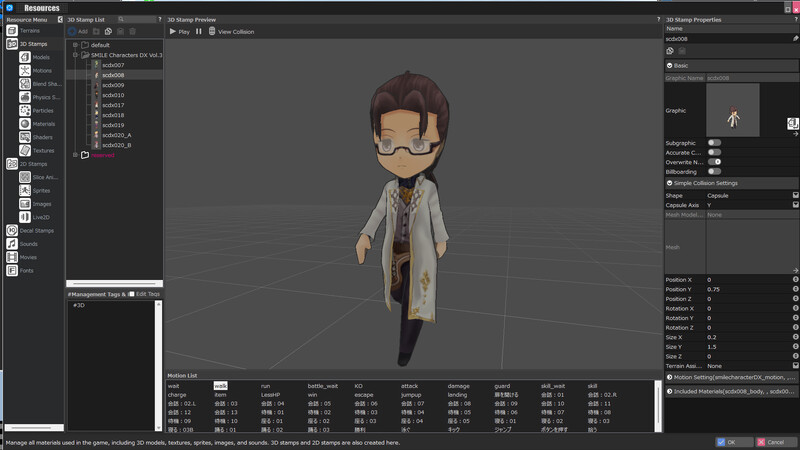Click the trash delete icon in stamp list toolbar
Image resolution: width=800 pixels, height=450 pixels.
(133, 31)
